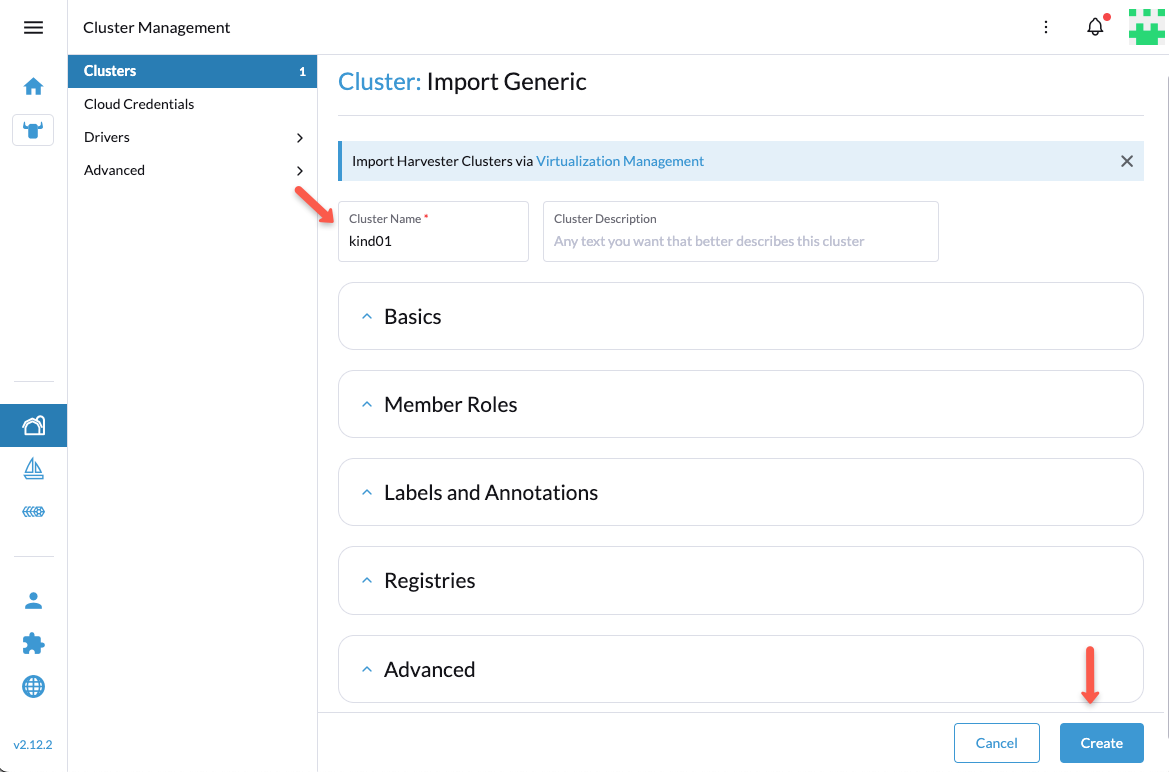This screenshot has width=1169, height=772.
Task: Open the kebab menu in the header
Action: [1046, 28]
